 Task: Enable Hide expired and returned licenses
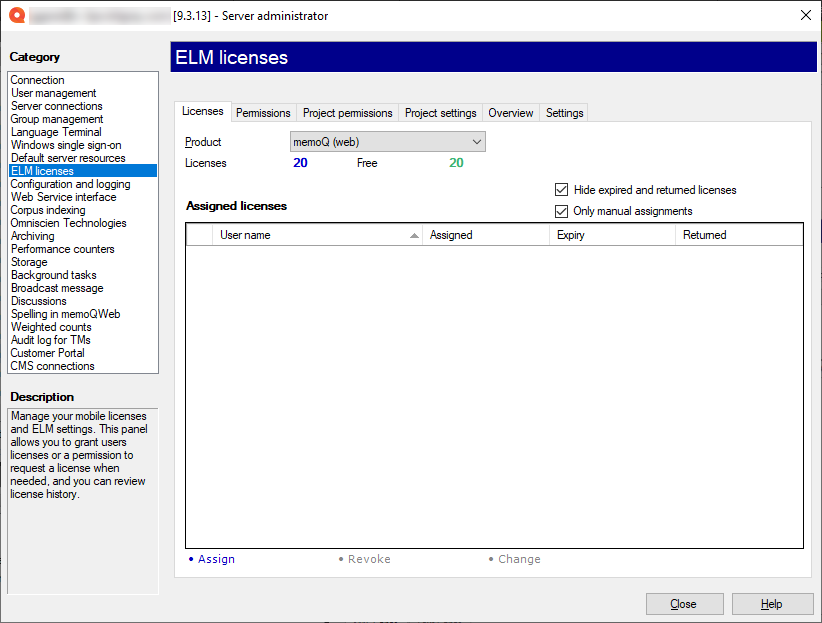561,189
